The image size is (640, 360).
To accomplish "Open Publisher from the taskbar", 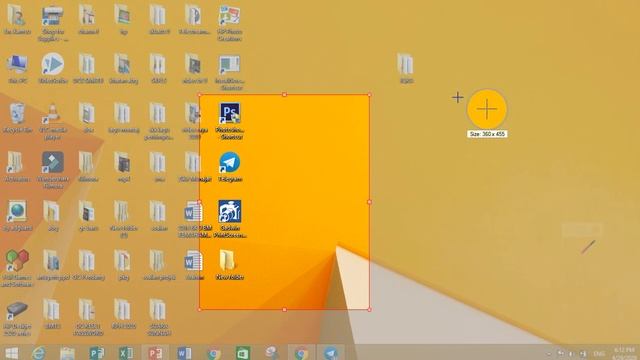I will point(97,353).
